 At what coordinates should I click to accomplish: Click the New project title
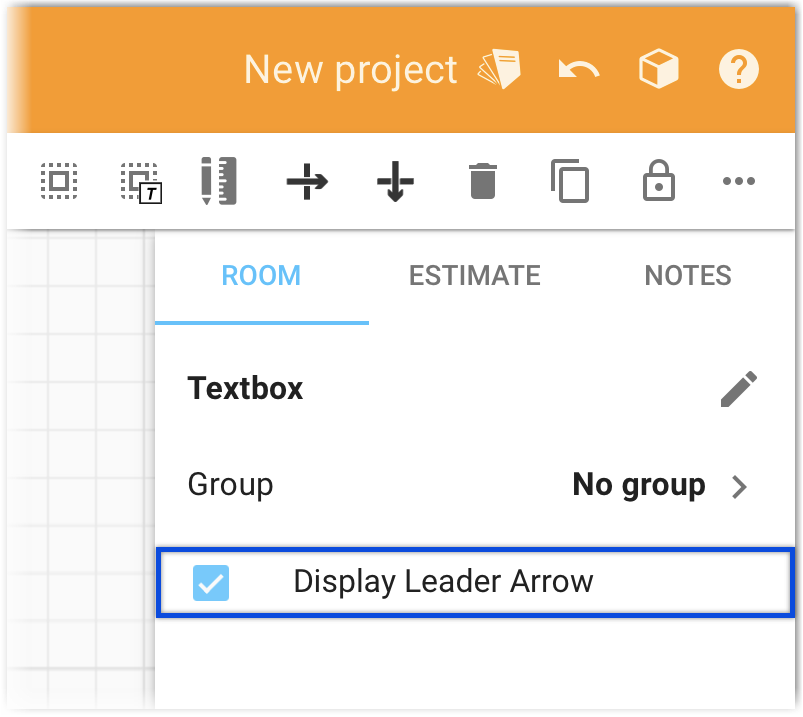pos(350,70)
